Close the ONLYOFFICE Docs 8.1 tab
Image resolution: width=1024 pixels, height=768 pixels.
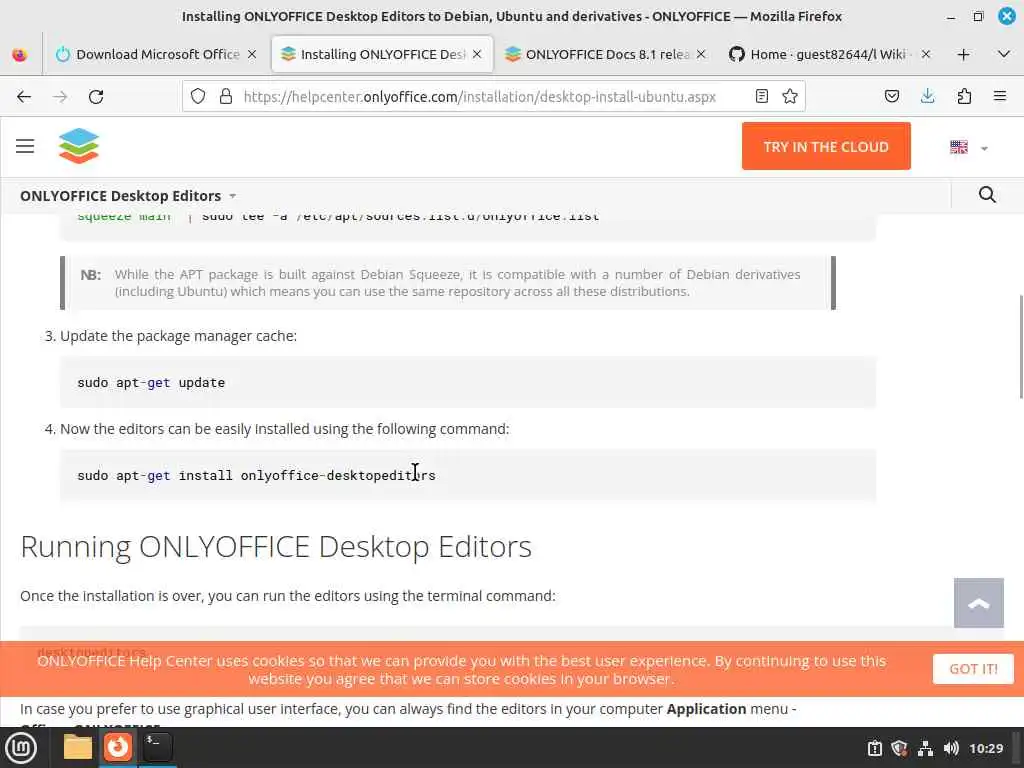point(701,55)
